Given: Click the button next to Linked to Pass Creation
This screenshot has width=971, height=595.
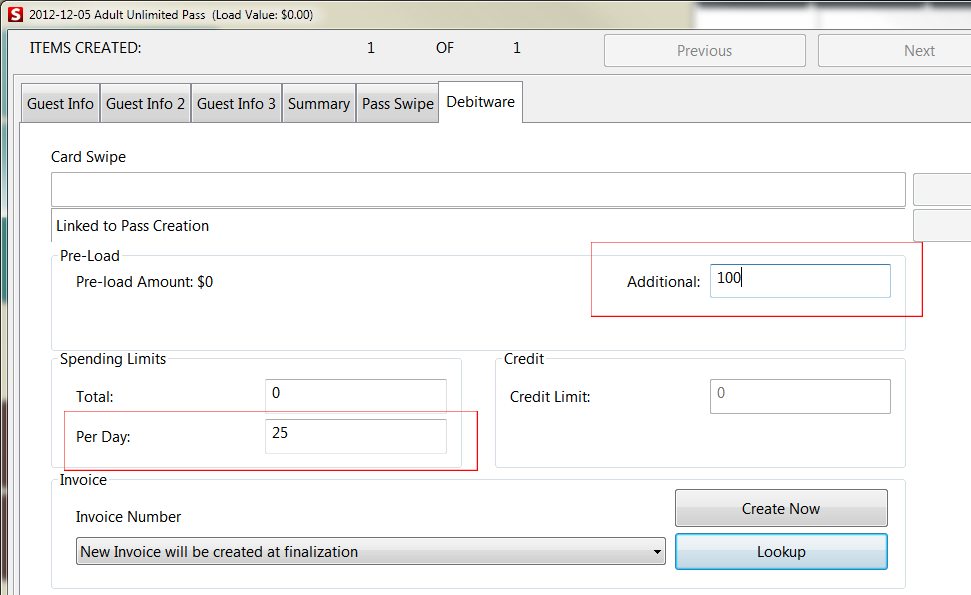Looking at the screenshot, I should point(944,224).
